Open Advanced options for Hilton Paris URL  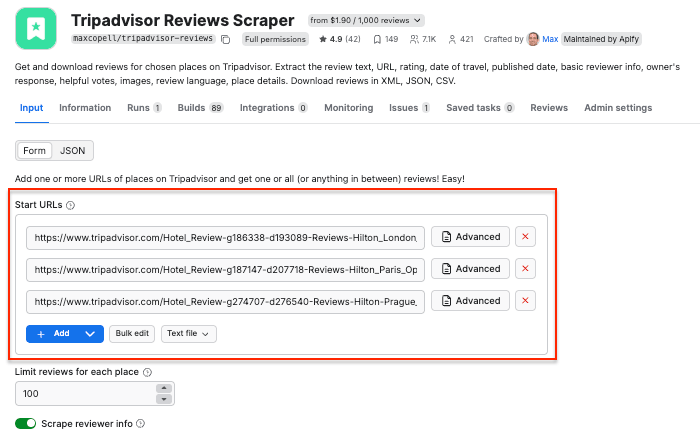click(x=470, y=269)
